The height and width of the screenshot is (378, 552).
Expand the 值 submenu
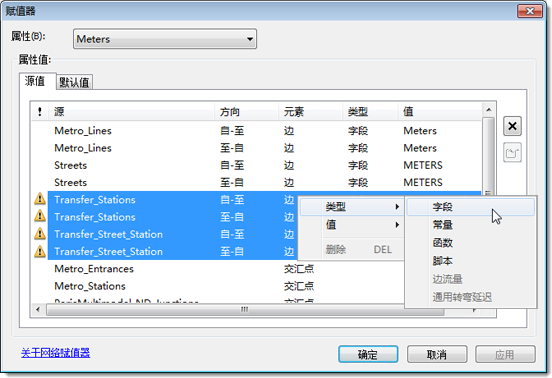[x=352, y=225]
